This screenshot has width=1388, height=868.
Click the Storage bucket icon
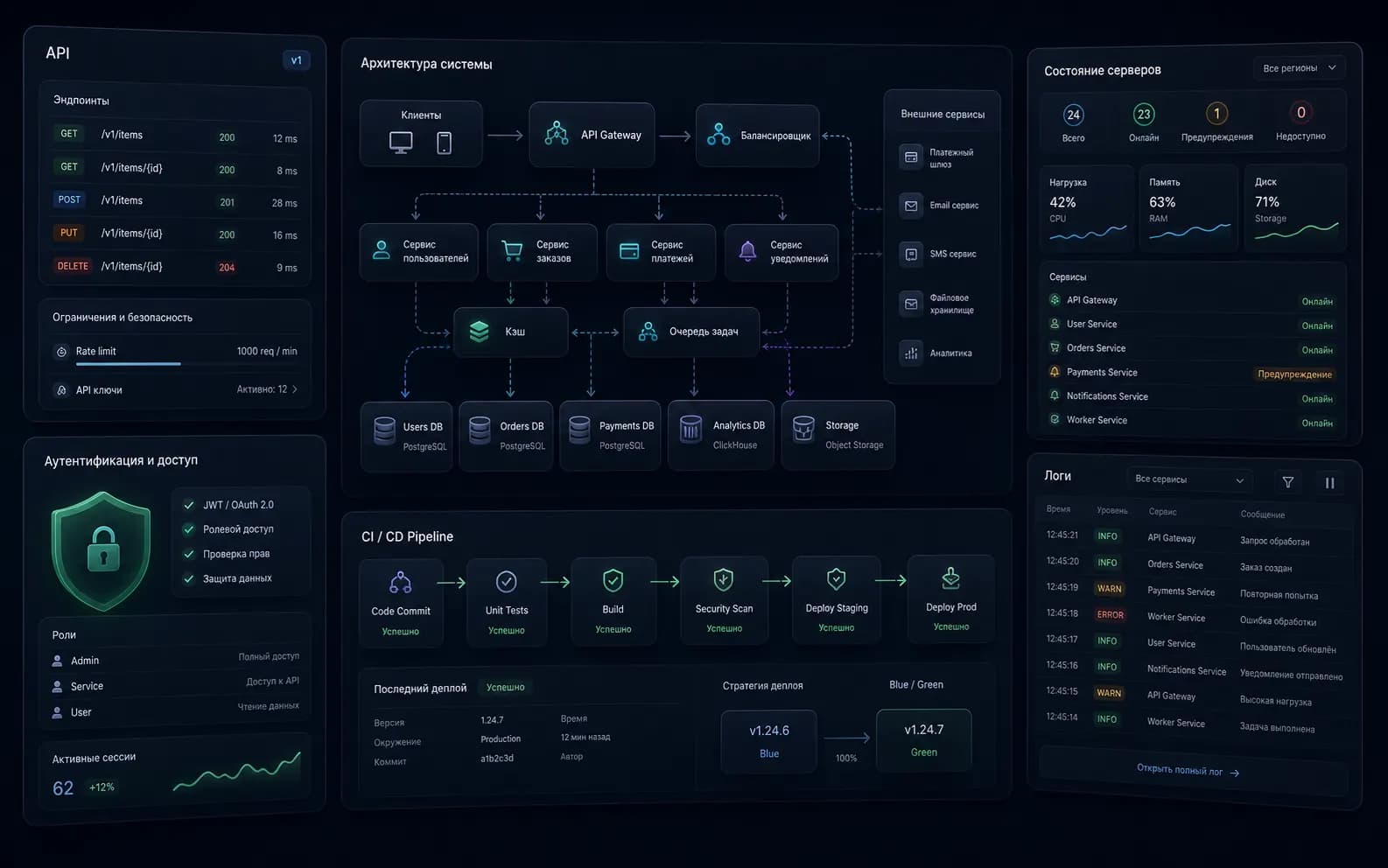pos(803,429)
